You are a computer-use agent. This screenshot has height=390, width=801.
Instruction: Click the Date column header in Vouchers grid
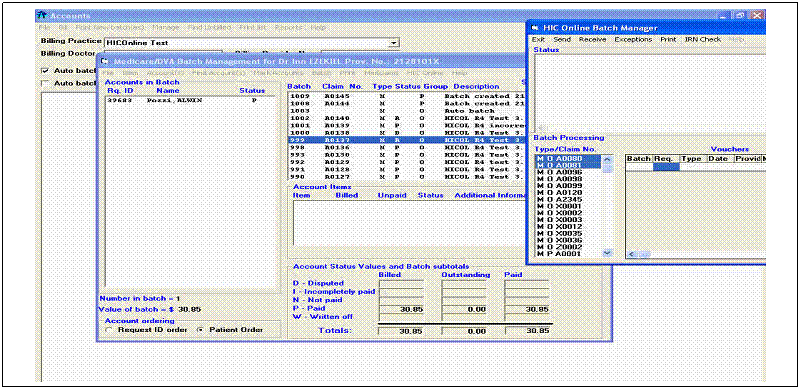tap(719, 159)
